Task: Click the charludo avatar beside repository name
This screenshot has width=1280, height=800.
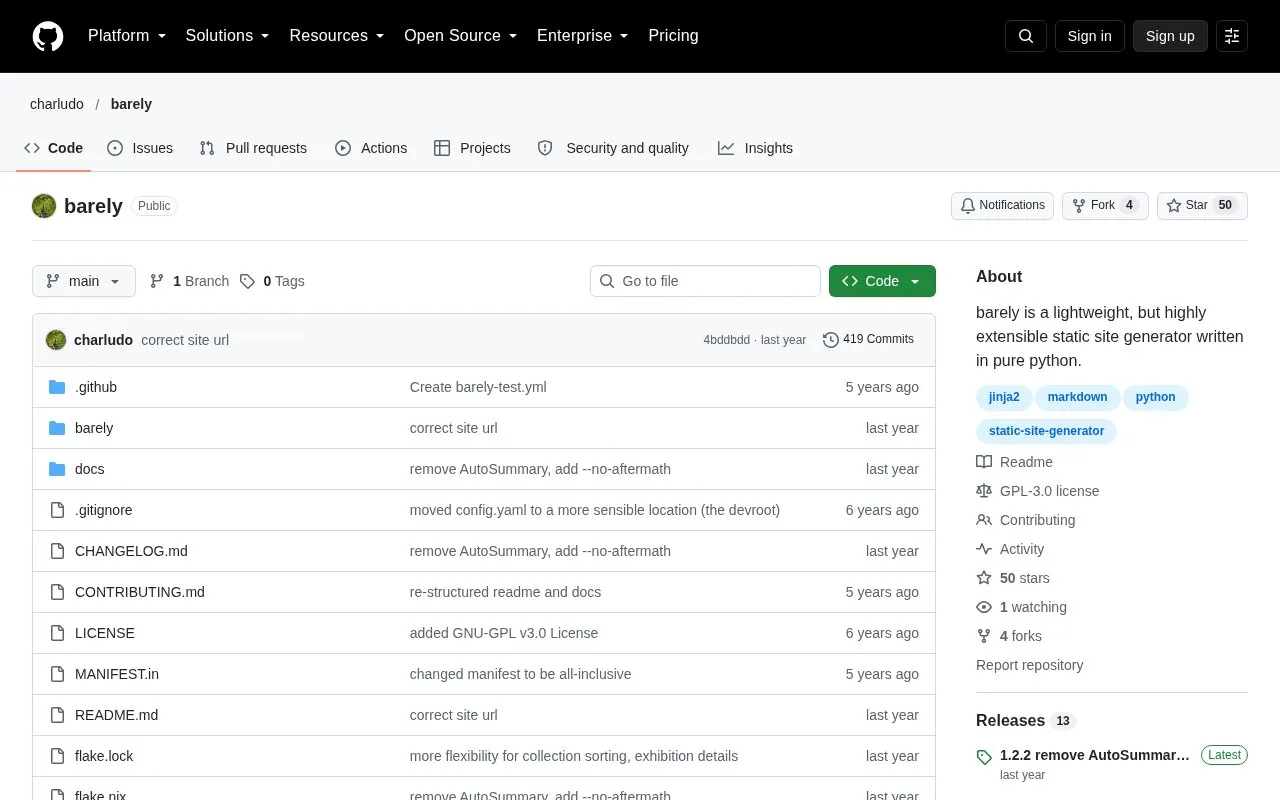Action: (44, 206)
